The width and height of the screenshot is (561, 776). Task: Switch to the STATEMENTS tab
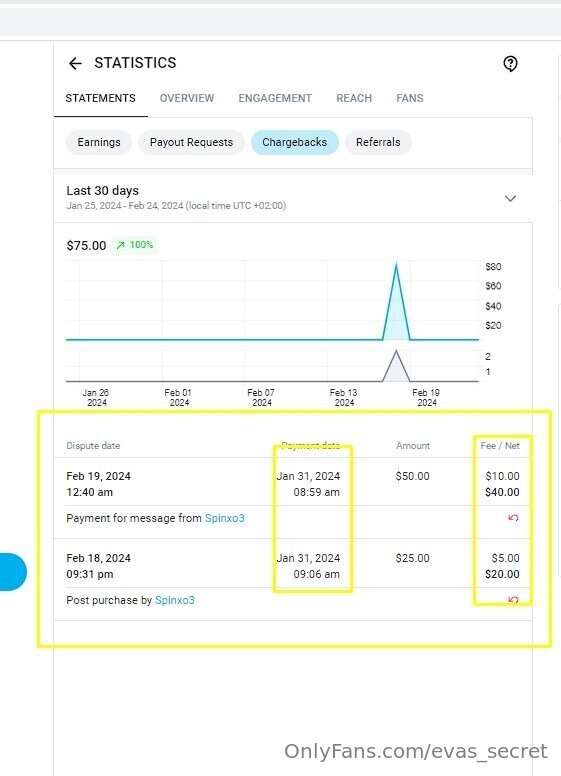[100, 98]
